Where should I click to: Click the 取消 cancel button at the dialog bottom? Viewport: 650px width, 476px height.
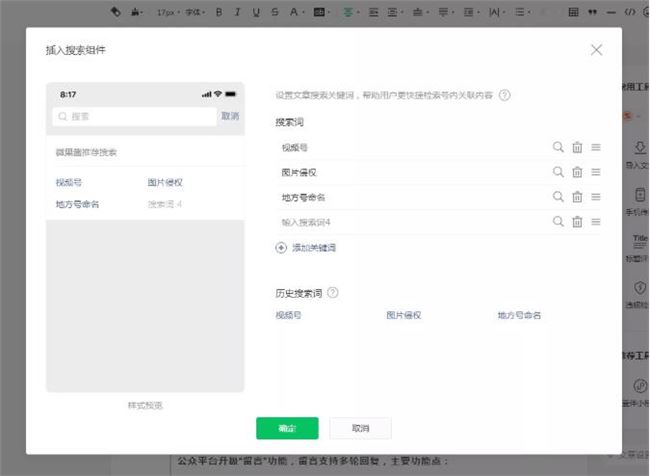(360, 428)
